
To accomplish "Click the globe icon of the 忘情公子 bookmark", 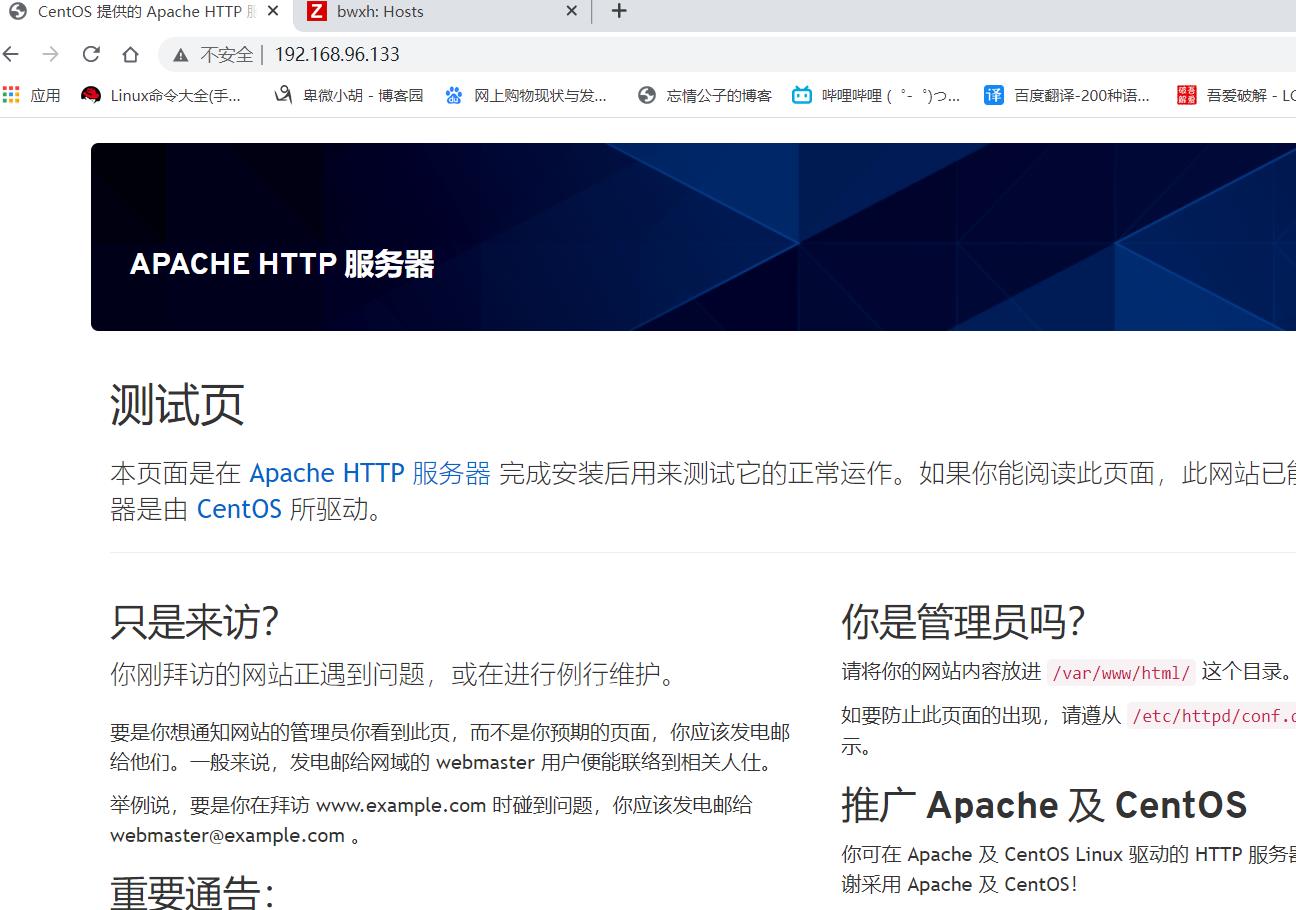I will [647, 95].
